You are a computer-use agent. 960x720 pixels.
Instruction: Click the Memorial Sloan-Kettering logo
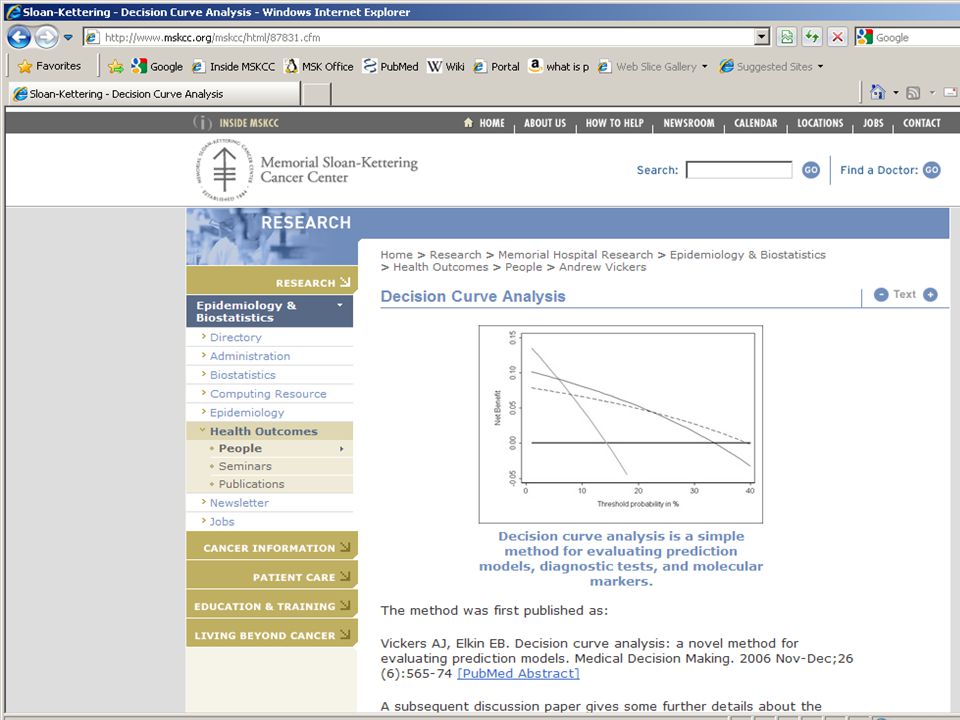[x=306, y=170]
